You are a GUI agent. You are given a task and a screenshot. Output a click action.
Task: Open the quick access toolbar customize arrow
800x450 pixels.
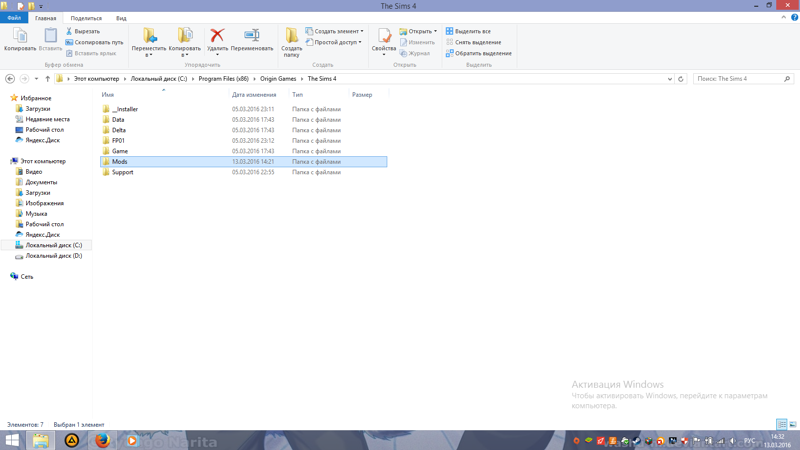tap(41, 6)
